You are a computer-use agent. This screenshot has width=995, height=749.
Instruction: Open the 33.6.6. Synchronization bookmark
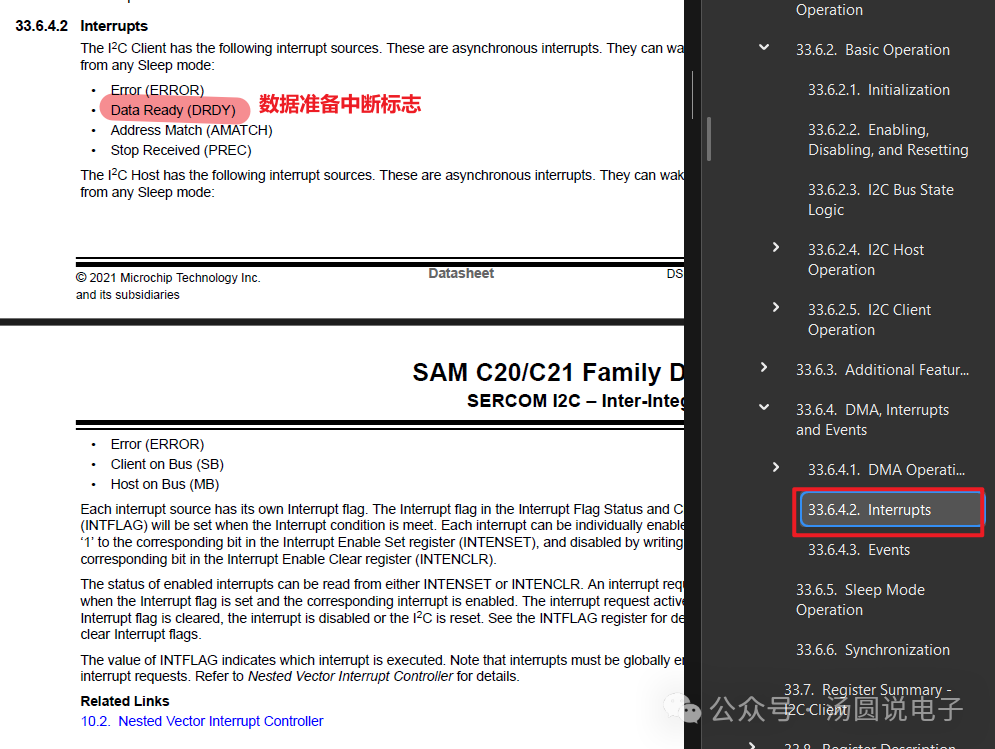pos(873,650)
